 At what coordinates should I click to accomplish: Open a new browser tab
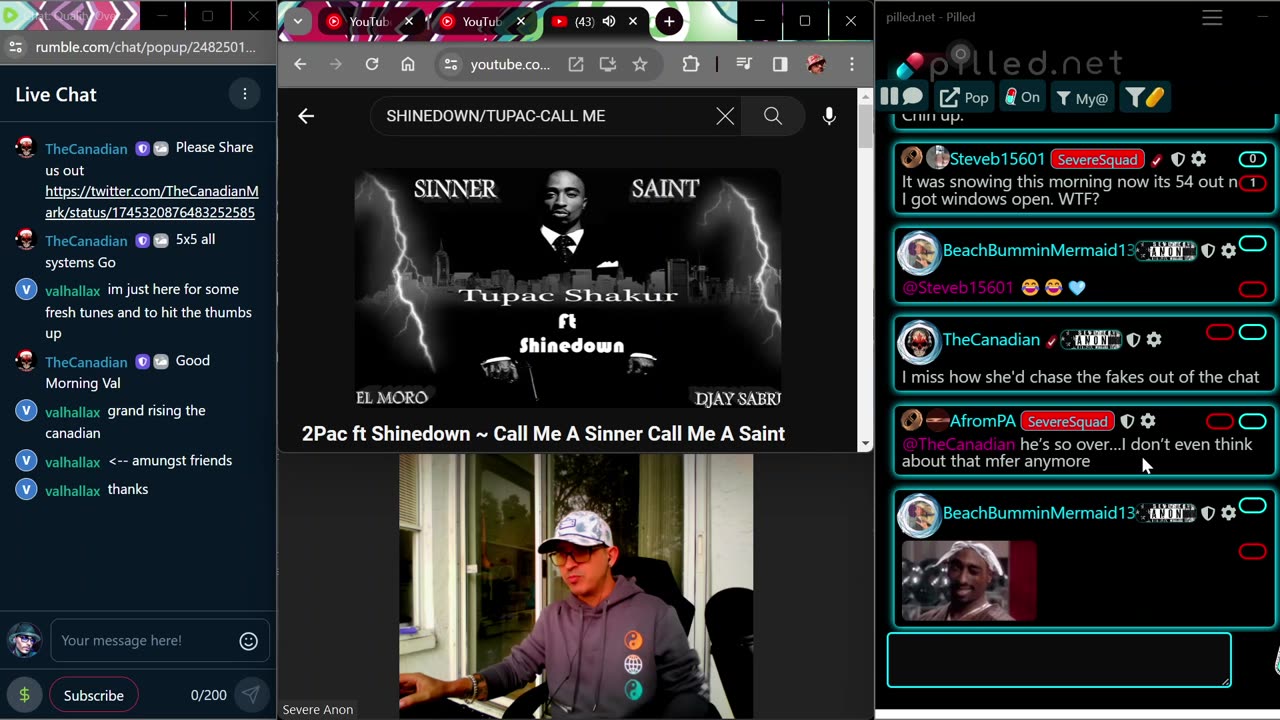pos(669,21)
